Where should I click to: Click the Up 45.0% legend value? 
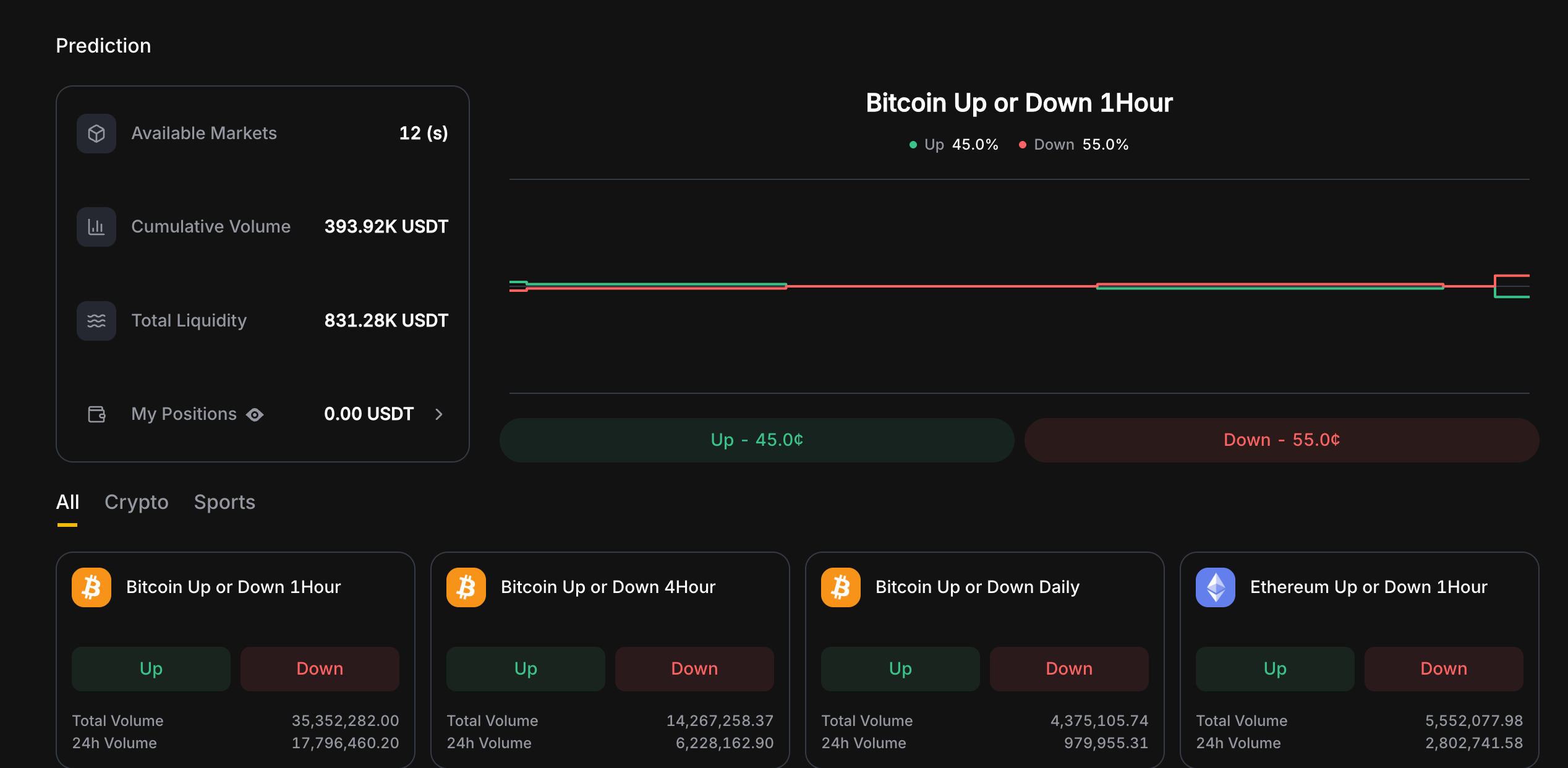coord(975,145)
